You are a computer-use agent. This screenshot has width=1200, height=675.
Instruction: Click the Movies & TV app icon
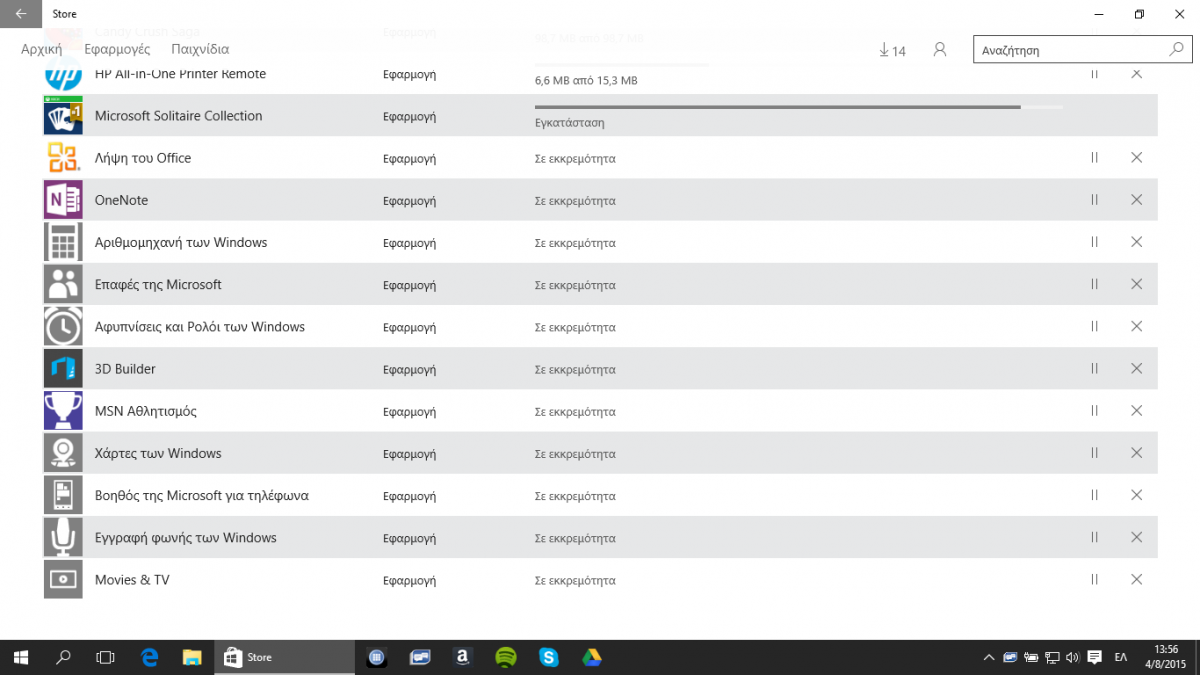(63, 580)
